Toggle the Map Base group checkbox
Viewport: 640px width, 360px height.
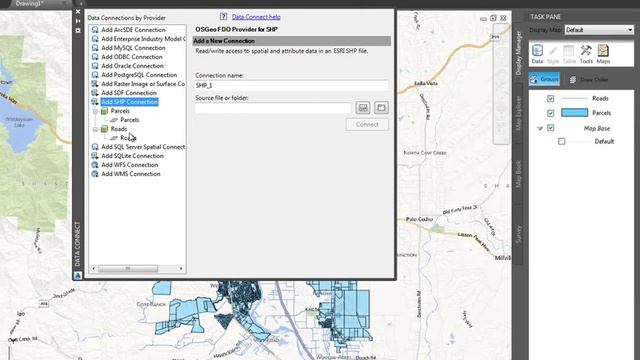pos(550,128)
